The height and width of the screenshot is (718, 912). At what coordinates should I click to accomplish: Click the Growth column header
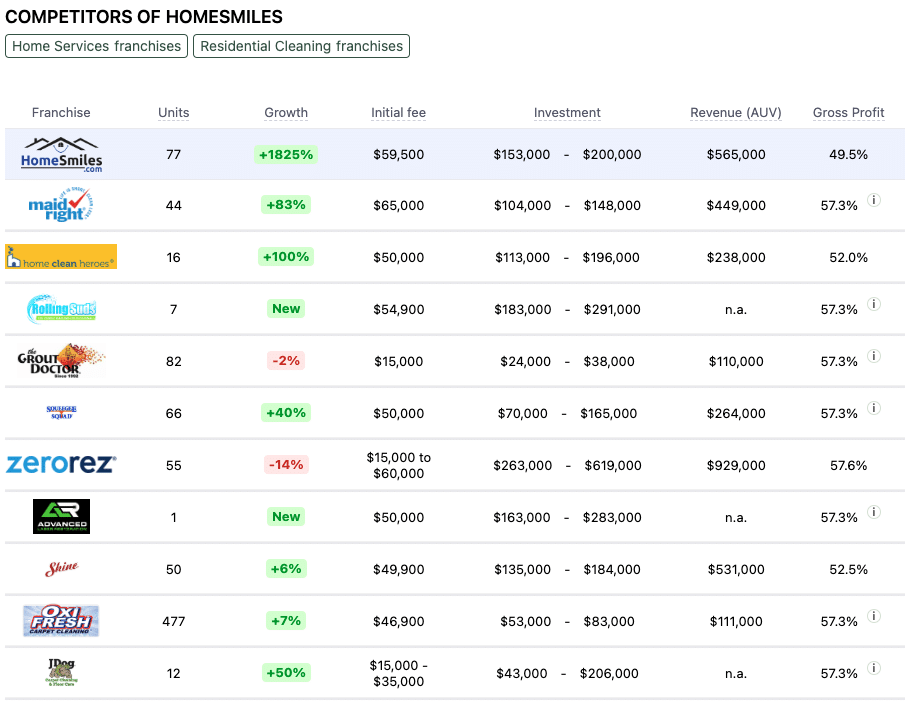[x=286, y=112]
